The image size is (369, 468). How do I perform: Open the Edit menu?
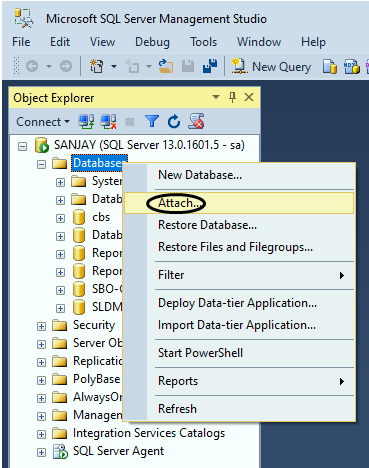(60, 42)
